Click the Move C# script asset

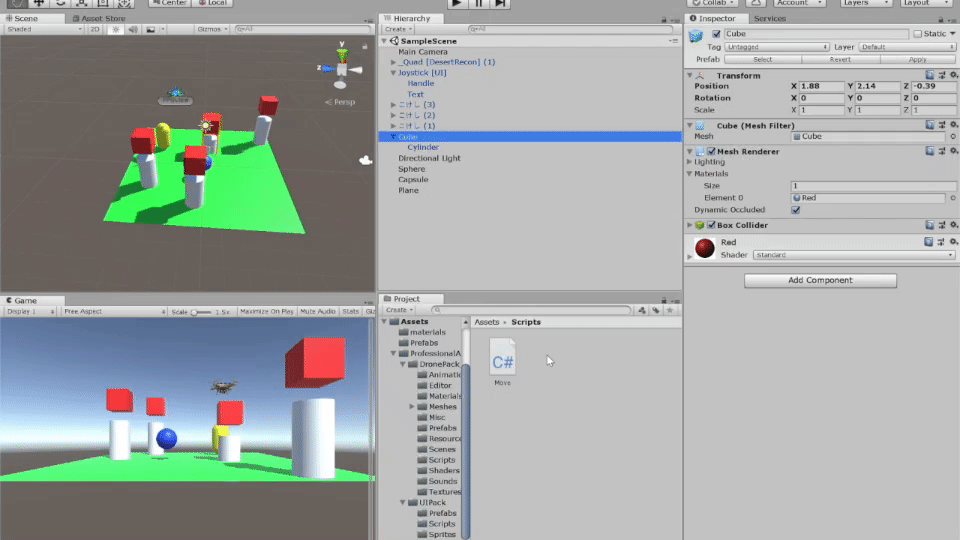[x=502, y=362]
